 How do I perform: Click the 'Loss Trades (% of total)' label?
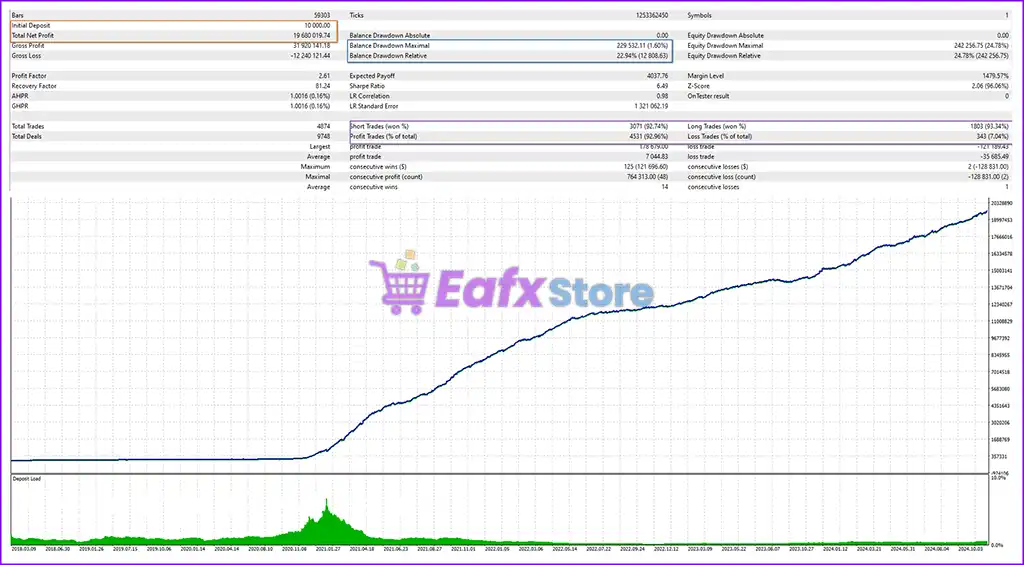coord(720,137)
